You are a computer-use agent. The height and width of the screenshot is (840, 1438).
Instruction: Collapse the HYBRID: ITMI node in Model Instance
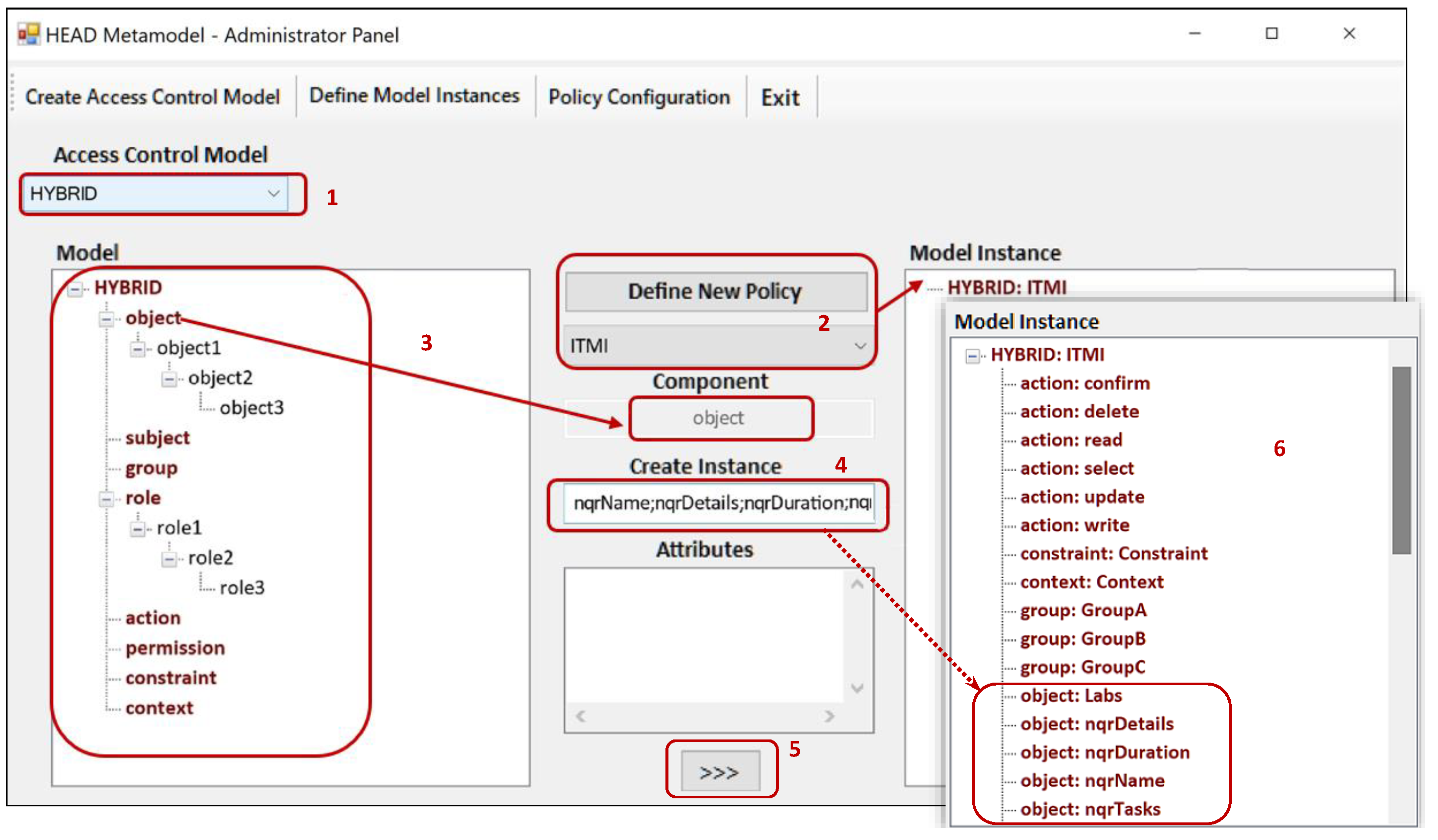972,356
